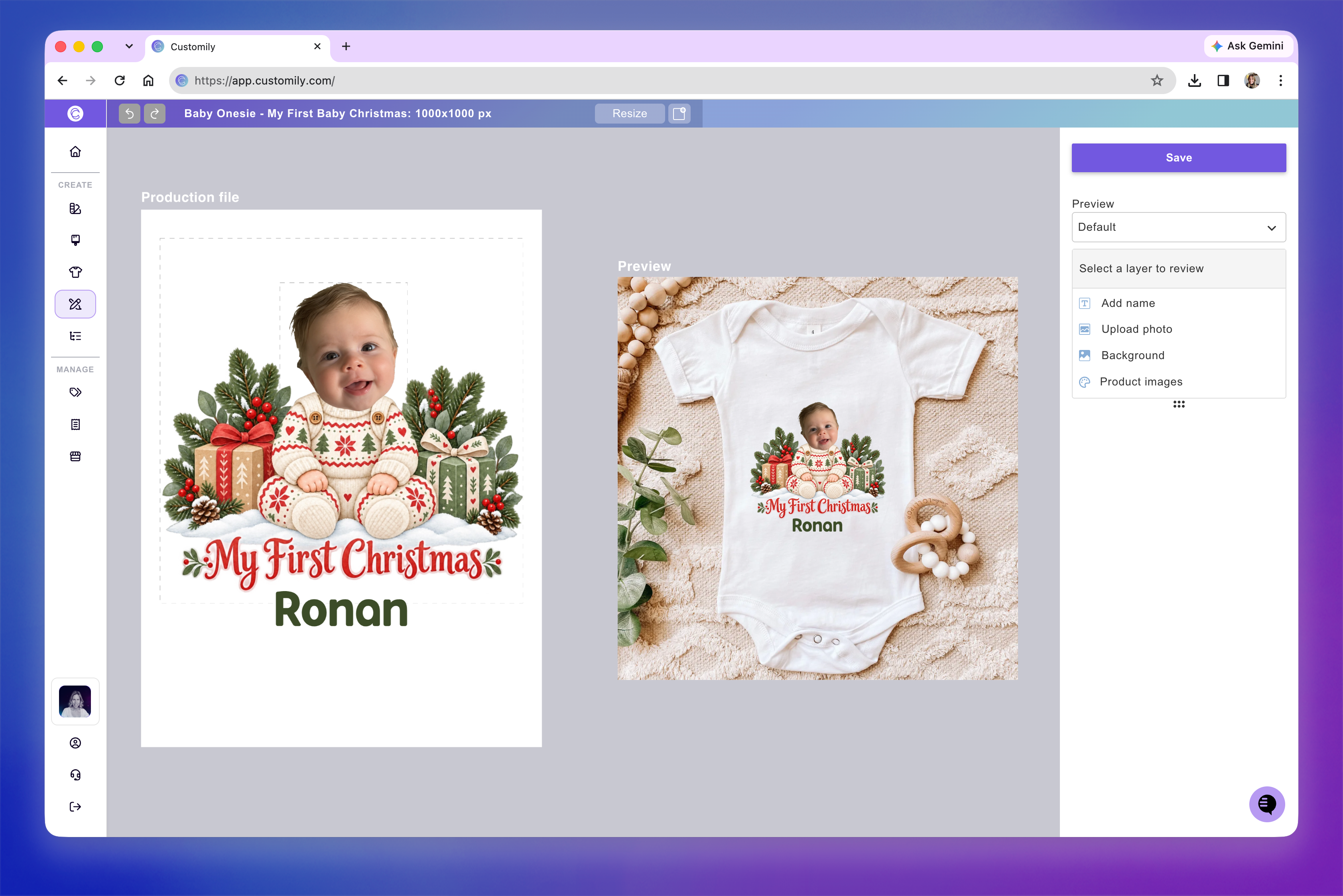Open Chrome profile avatar
Image resolution: width=1343 pixels, height=896 pixels.
click(x=1252, y=81)
